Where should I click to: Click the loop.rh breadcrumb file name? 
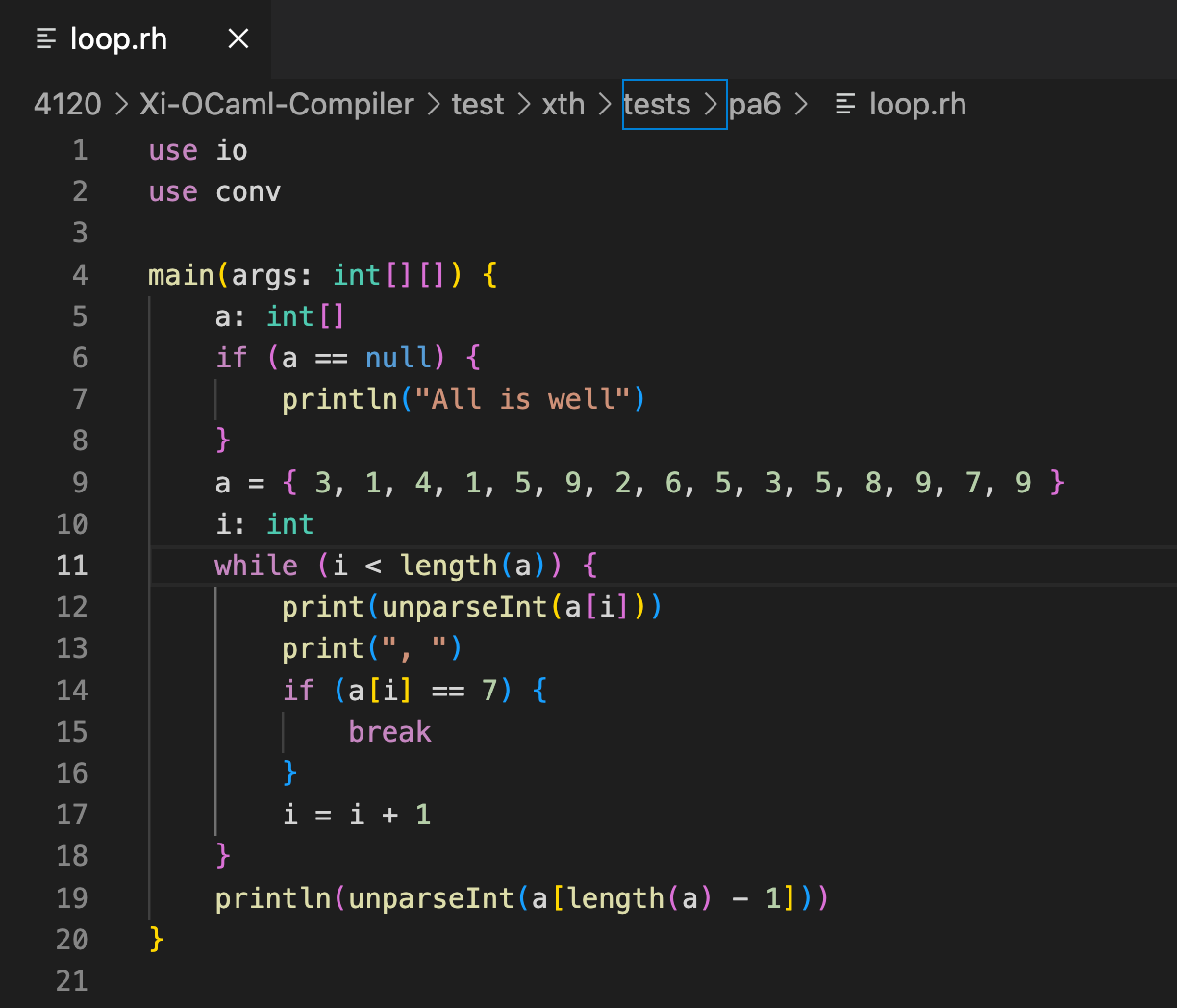tap(917, 104)
